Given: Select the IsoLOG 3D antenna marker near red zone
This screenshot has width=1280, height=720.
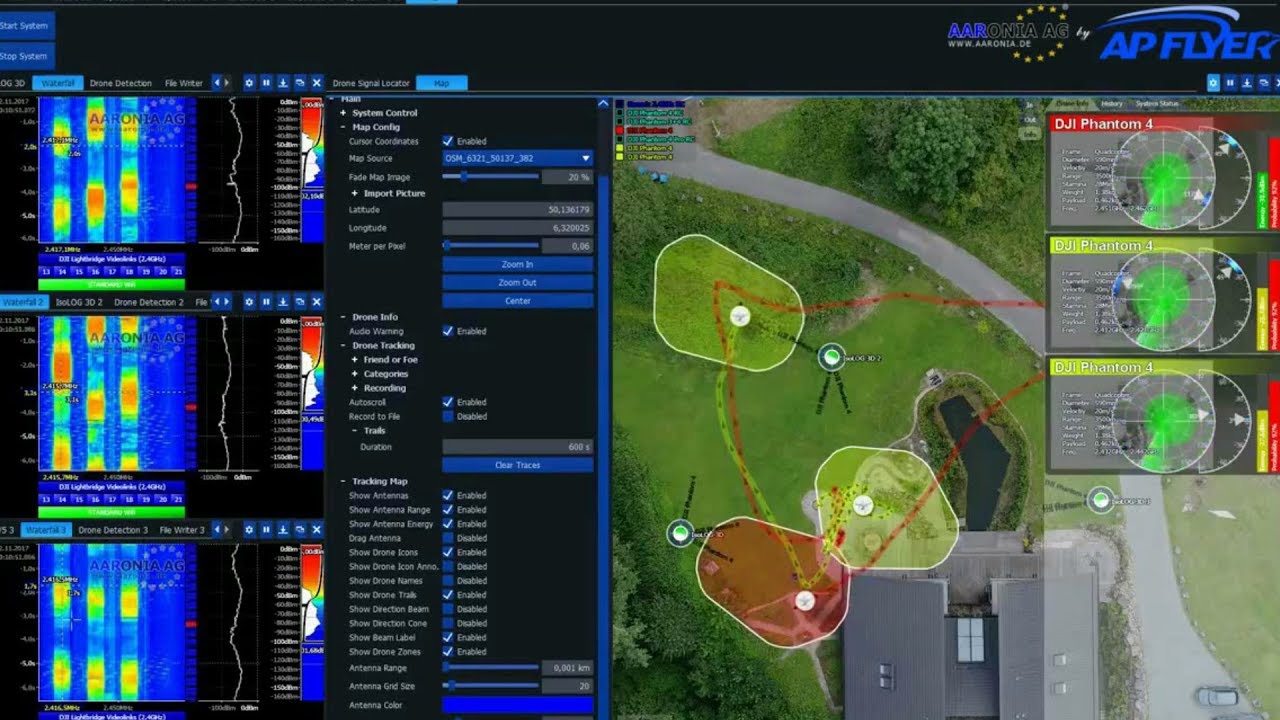Looking at the screenshot, I should pos(680,534).
